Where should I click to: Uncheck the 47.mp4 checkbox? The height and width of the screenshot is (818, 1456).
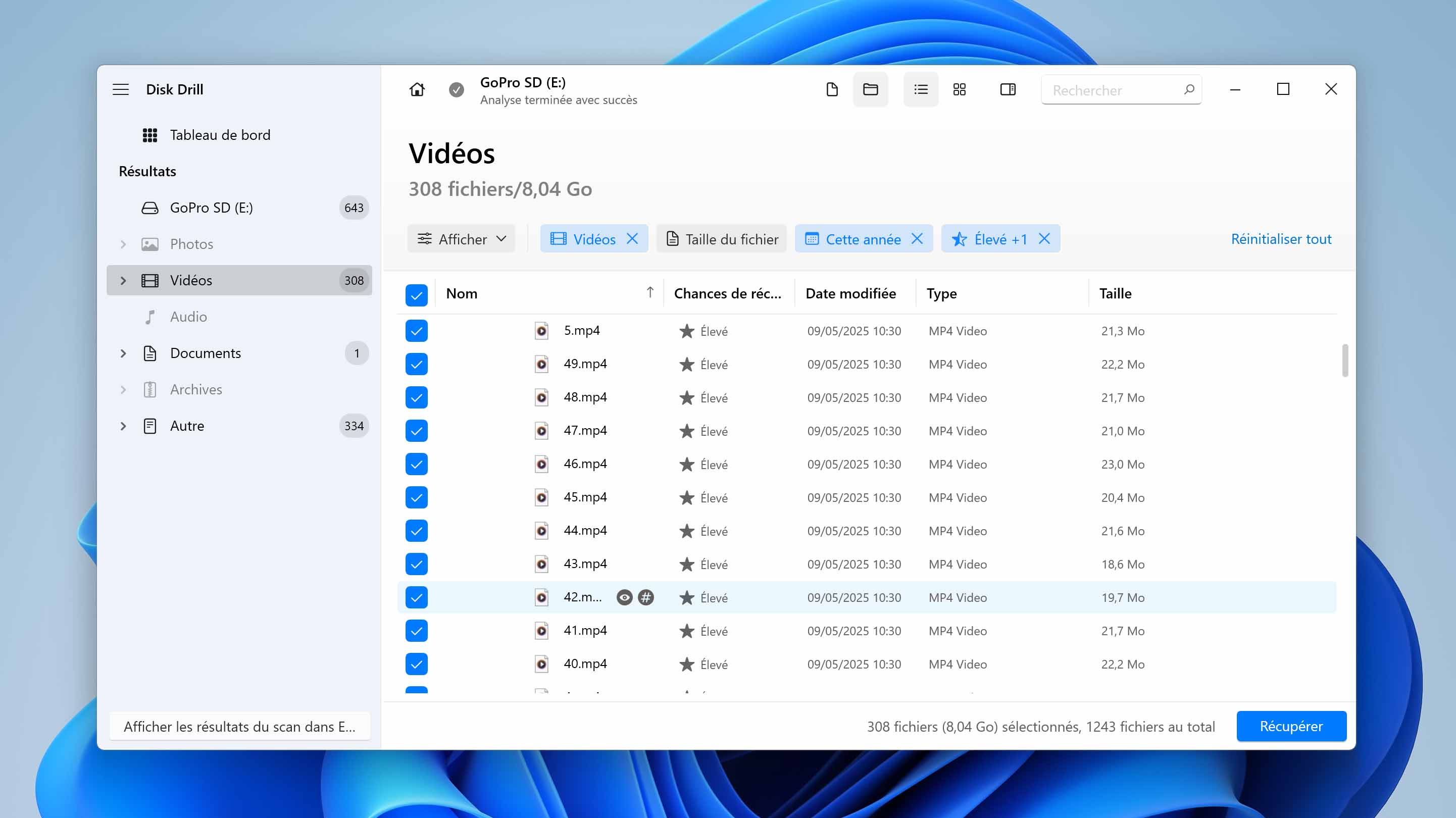pos(417,431)
